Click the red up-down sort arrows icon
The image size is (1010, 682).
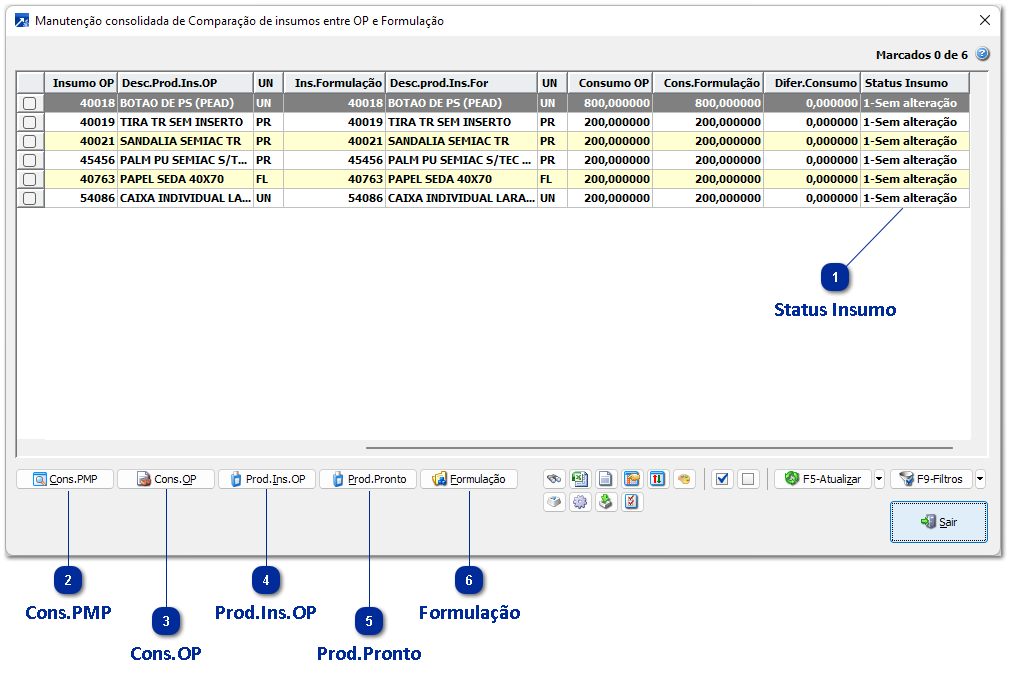coord(658,479)
